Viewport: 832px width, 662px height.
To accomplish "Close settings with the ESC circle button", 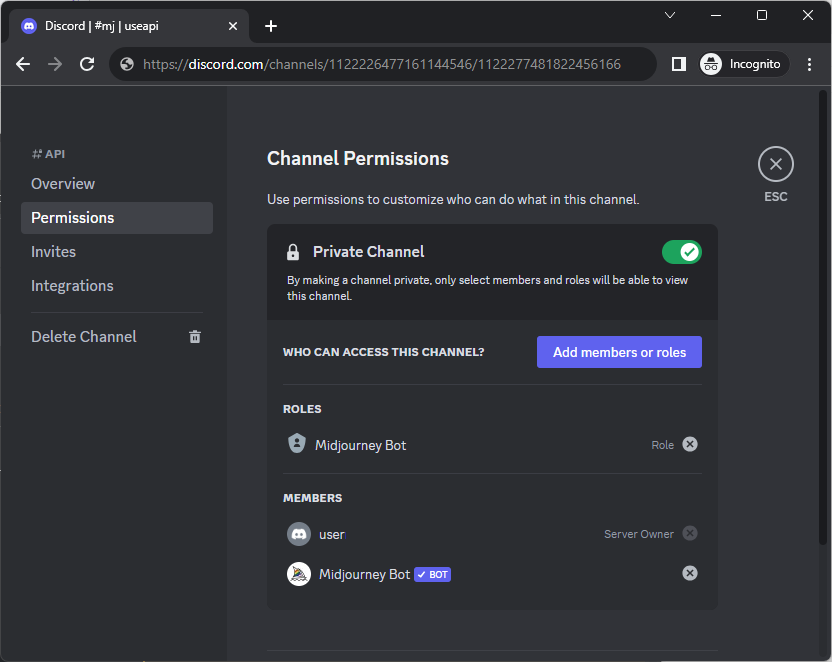I will coord(776,164).
